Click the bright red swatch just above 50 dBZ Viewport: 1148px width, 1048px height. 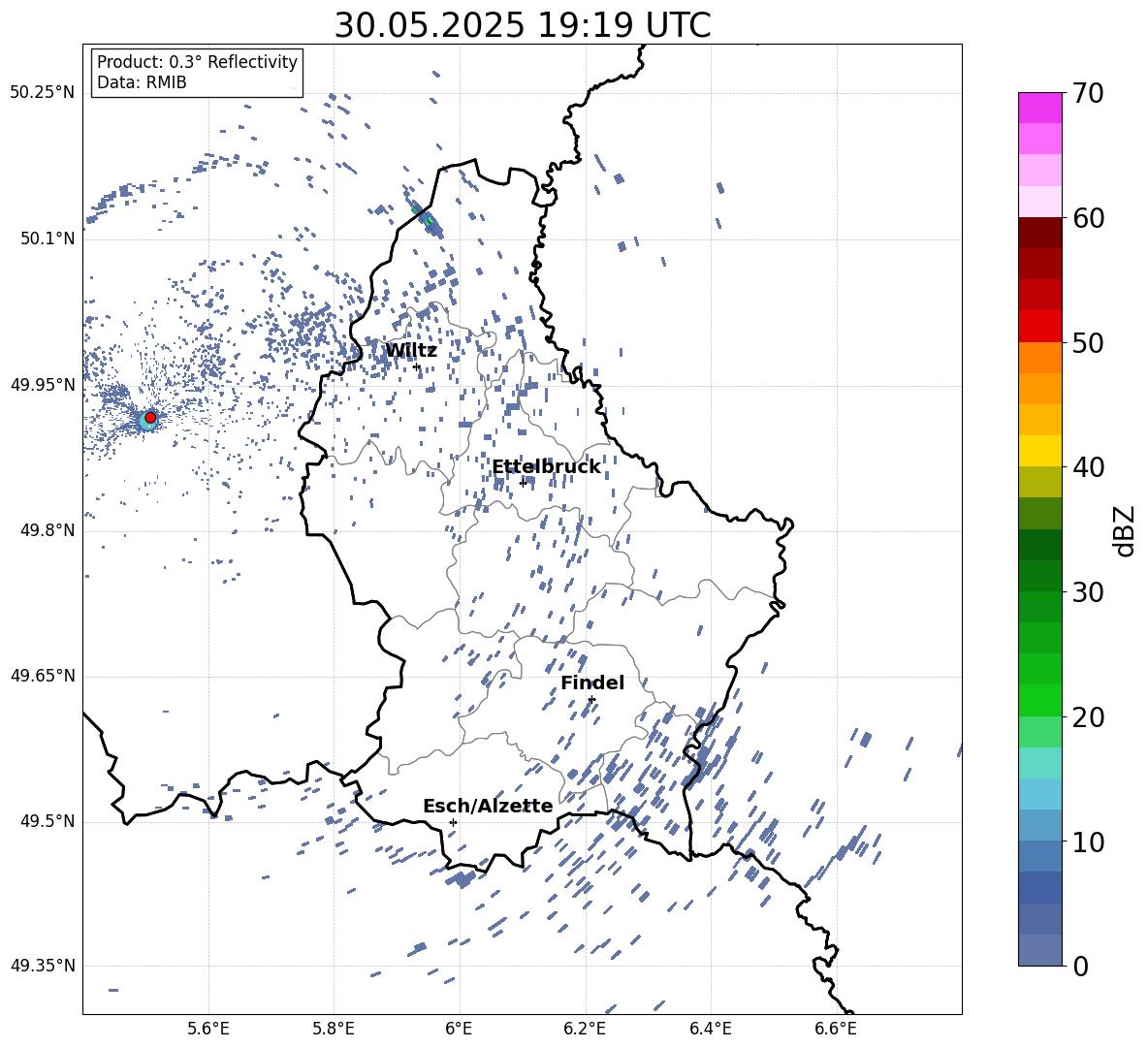1039,327
